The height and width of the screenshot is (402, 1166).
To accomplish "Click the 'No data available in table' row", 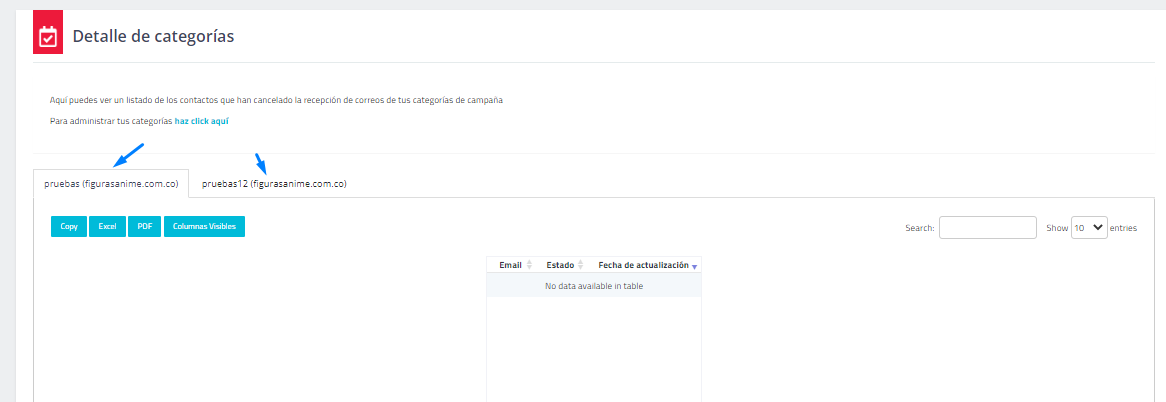I will click(593, 286).
